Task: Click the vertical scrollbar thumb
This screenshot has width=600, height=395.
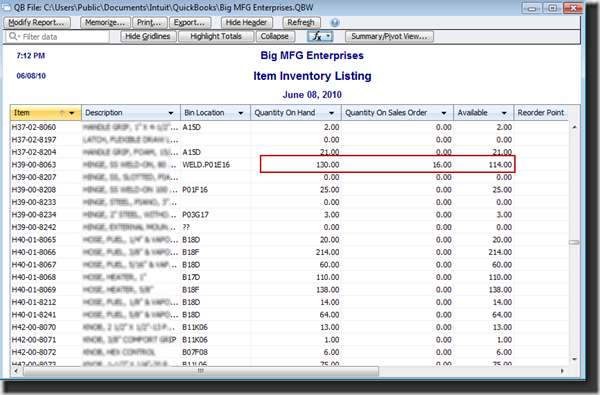Action: click(x=574, y=242)
